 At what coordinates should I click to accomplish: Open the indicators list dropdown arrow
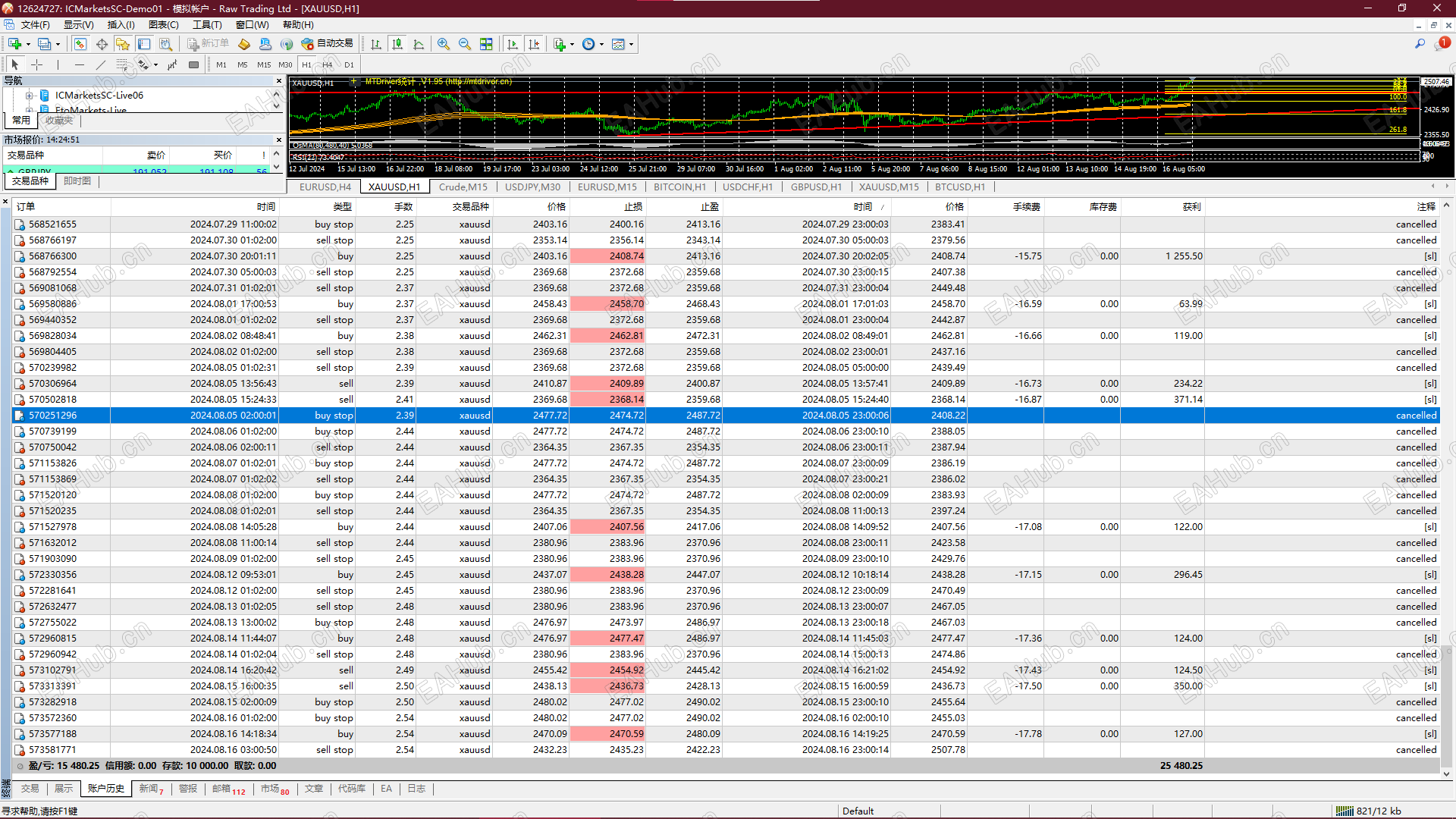(x=572, y=44)
